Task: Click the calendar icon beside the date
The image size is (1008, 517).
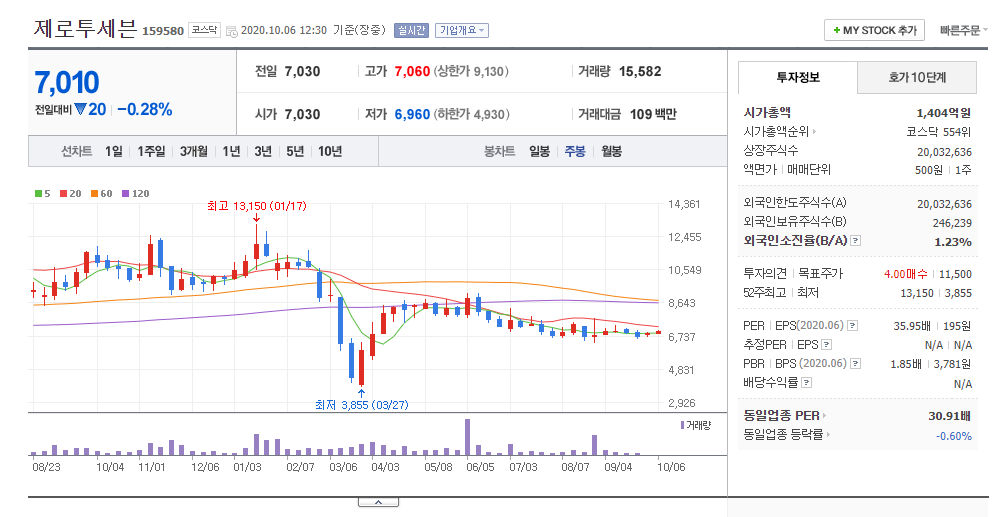Action: point(231,32)
